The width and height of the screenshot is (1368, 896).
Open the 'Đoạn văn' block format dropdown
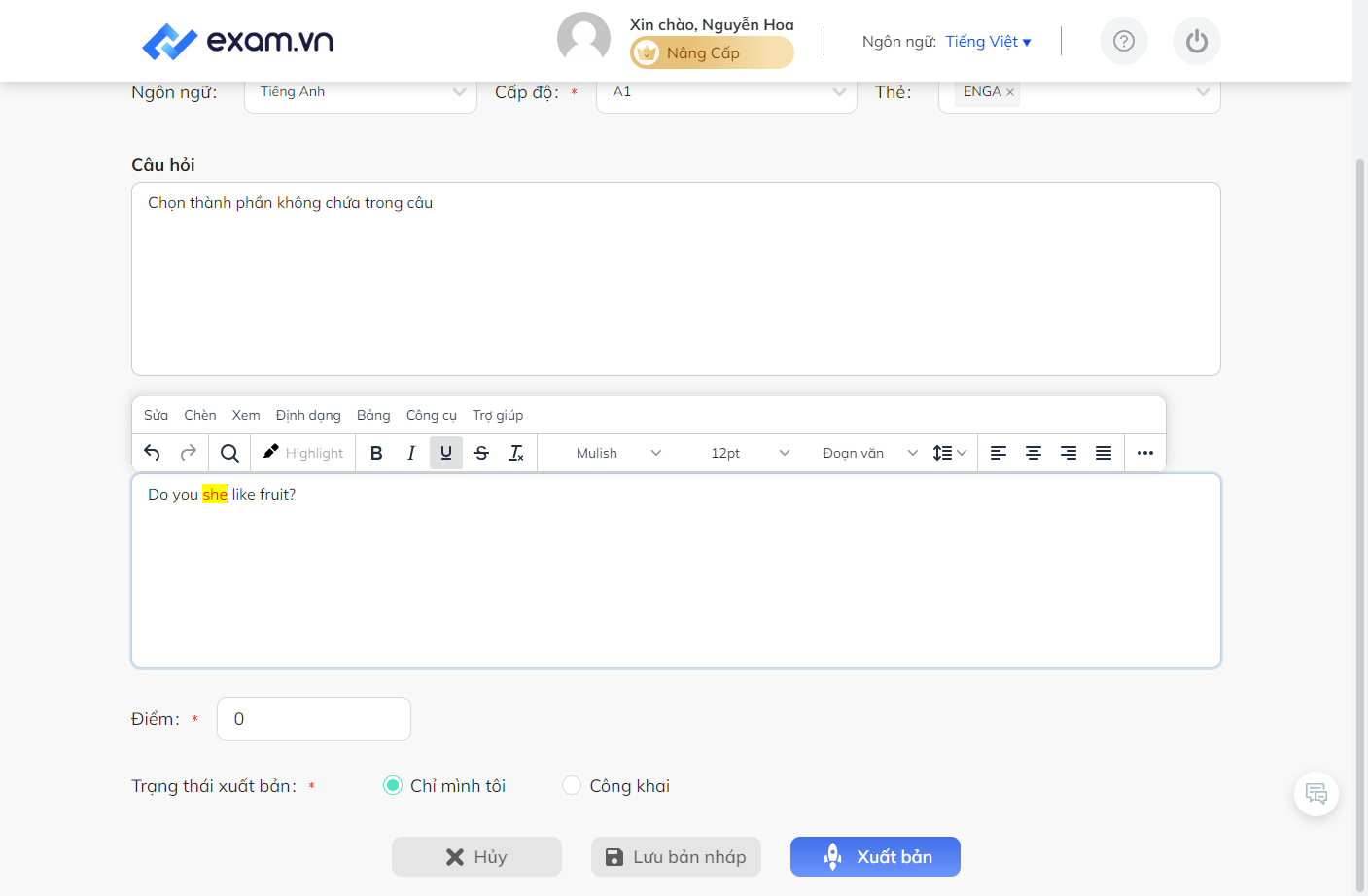[x=869, y=453]
